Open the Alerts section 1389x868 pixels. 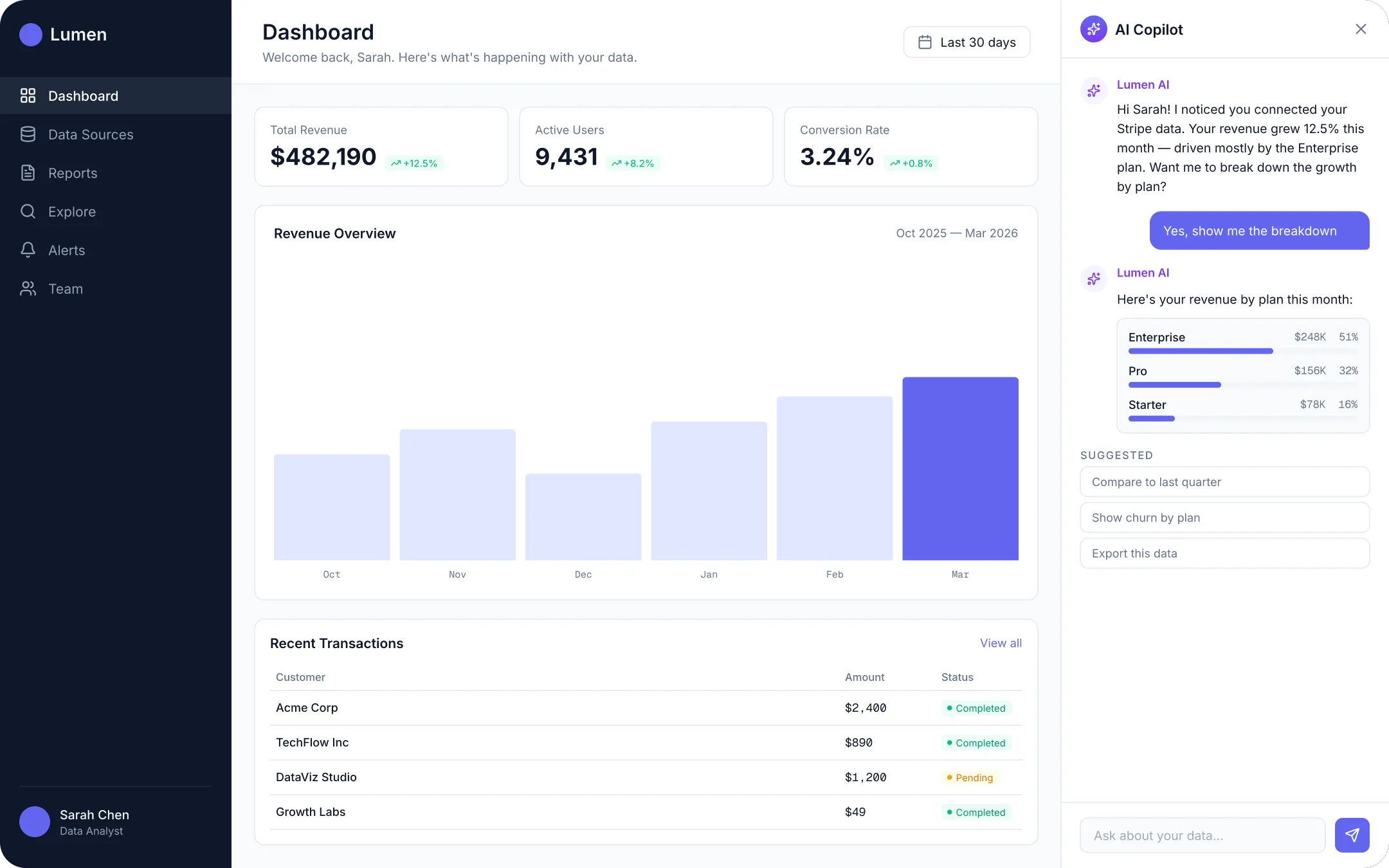116,250
